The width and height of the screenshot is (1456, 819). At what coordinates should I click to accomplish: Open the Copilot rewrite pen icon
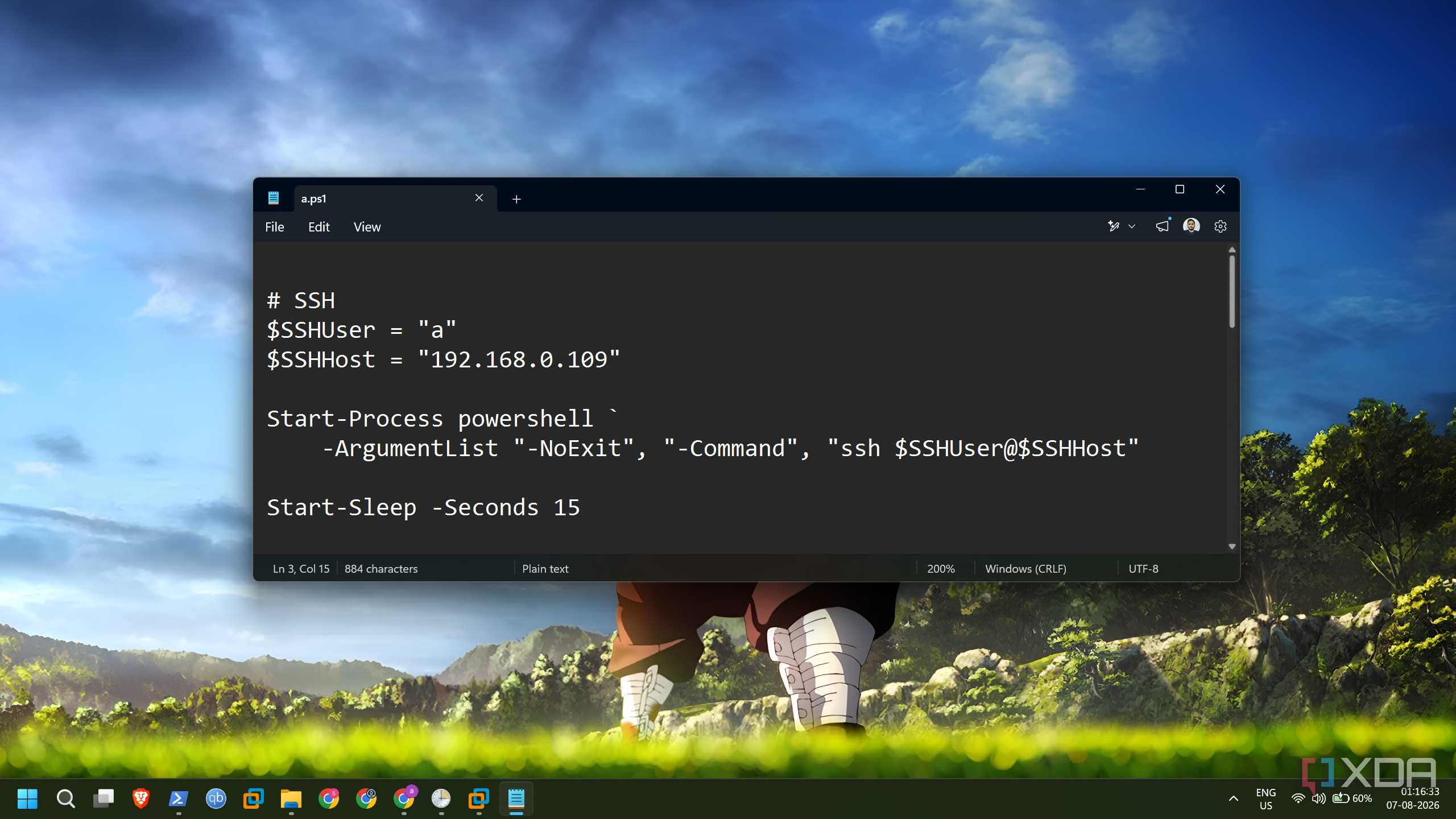[1114, 226]
